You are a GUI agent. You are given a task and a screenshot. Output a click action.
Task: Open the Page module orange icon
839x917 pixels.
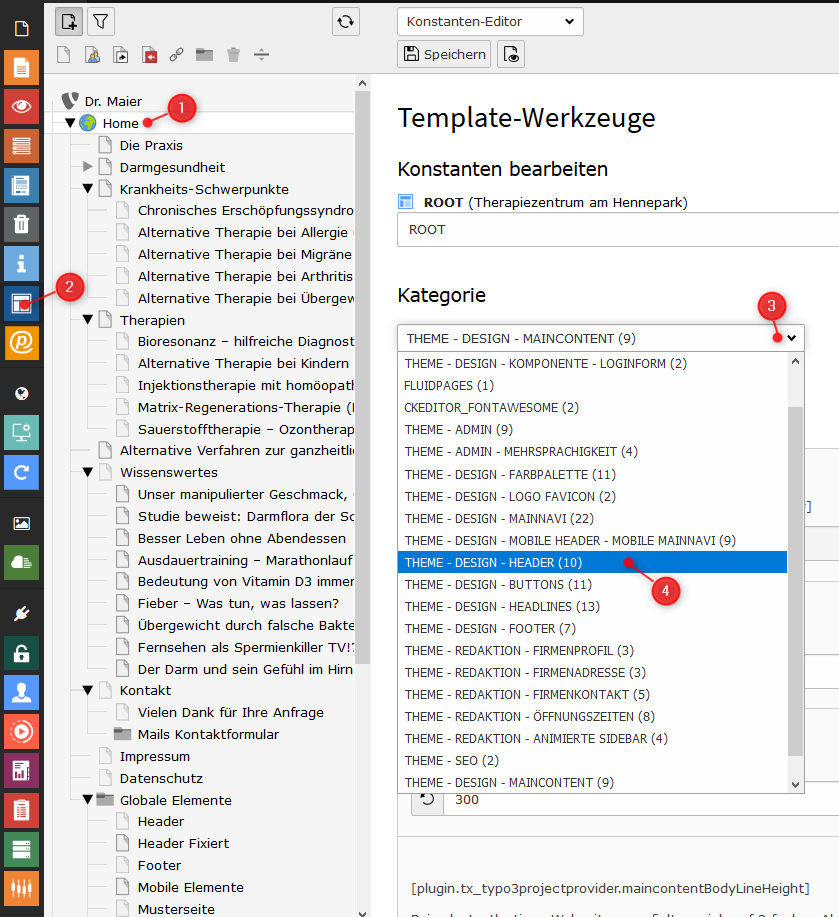(21, 67)
